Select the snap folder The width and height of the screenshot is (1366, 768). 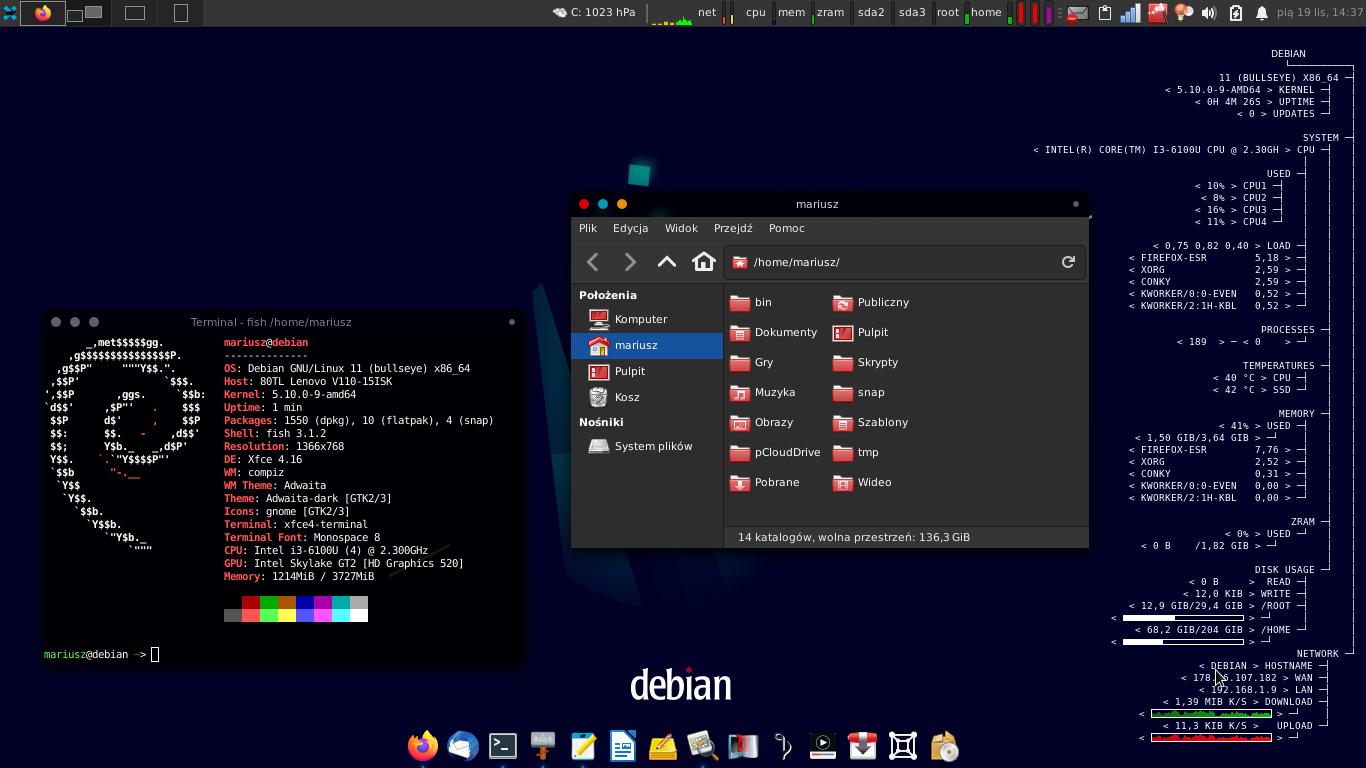859,392
